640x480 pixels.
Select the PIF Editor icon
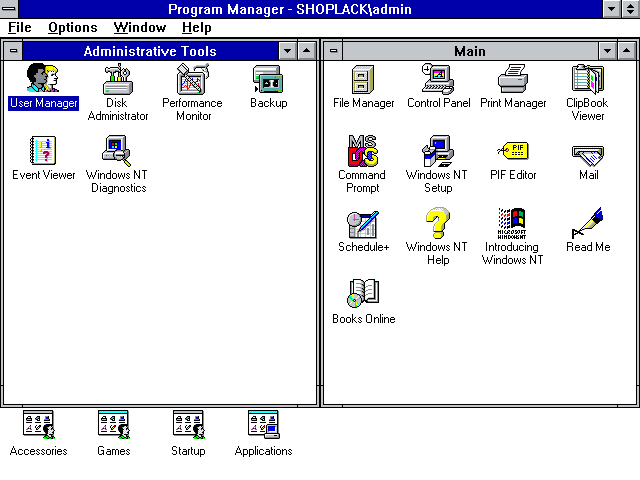[513, 151]
